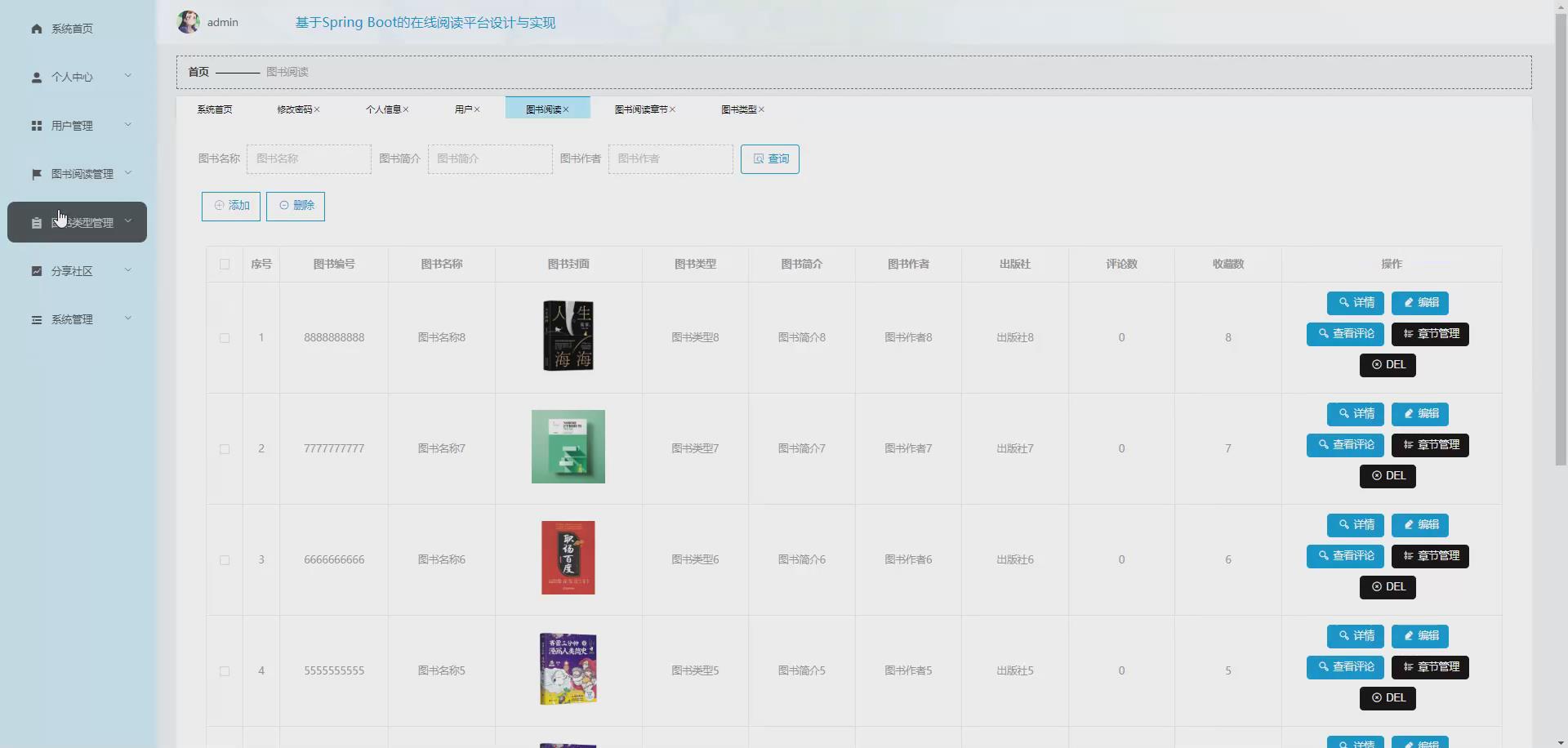1568x748 pixels.
Task: Click the 个人中心 person icon
Action: 36,77
